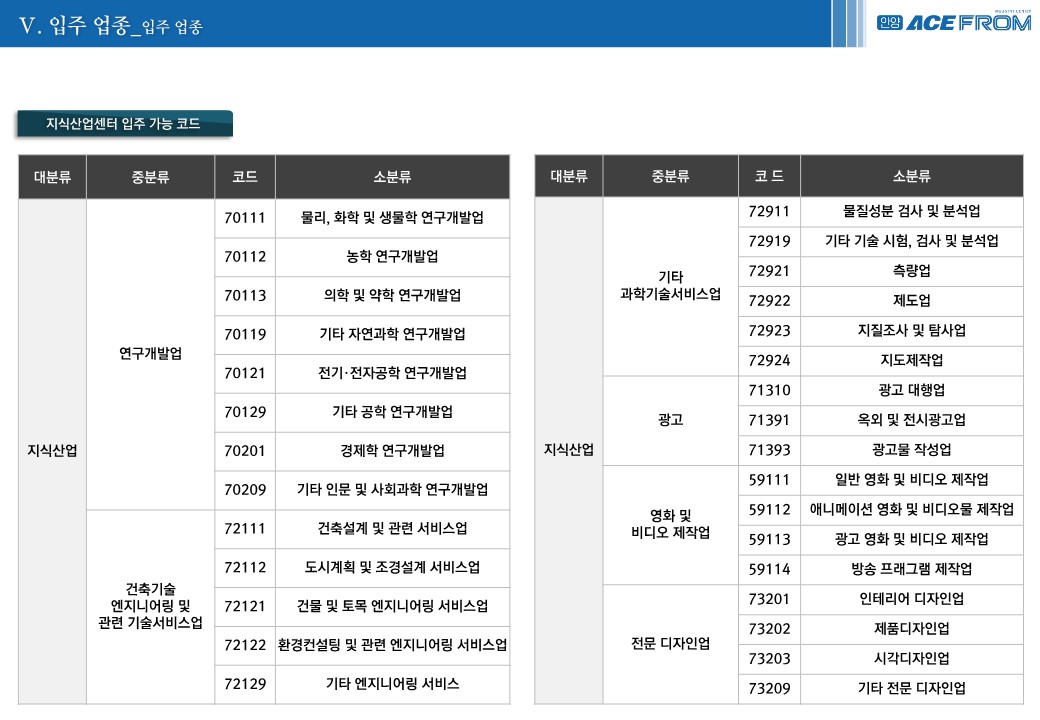Click the 기타 과학기술서비스업 category cell
Image resolution: width=1040 pixels, height=720 pixels.
pos(670,285)
